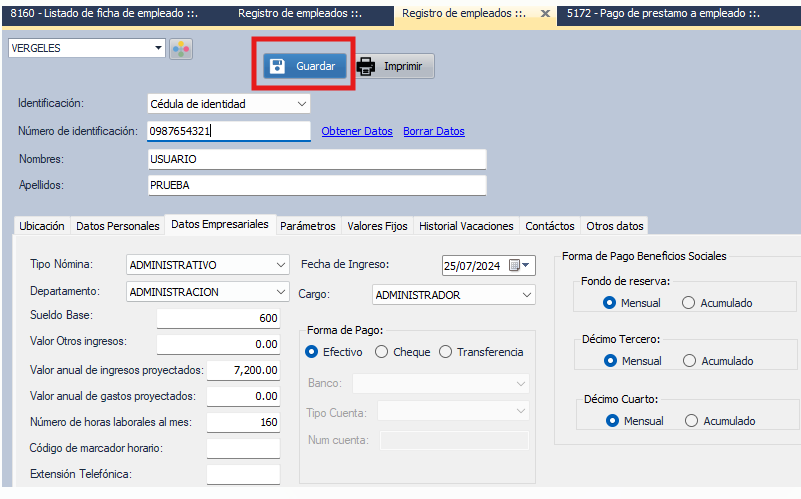Click the Guardar save button
The image size is (801, 499).
click(305, 66)
